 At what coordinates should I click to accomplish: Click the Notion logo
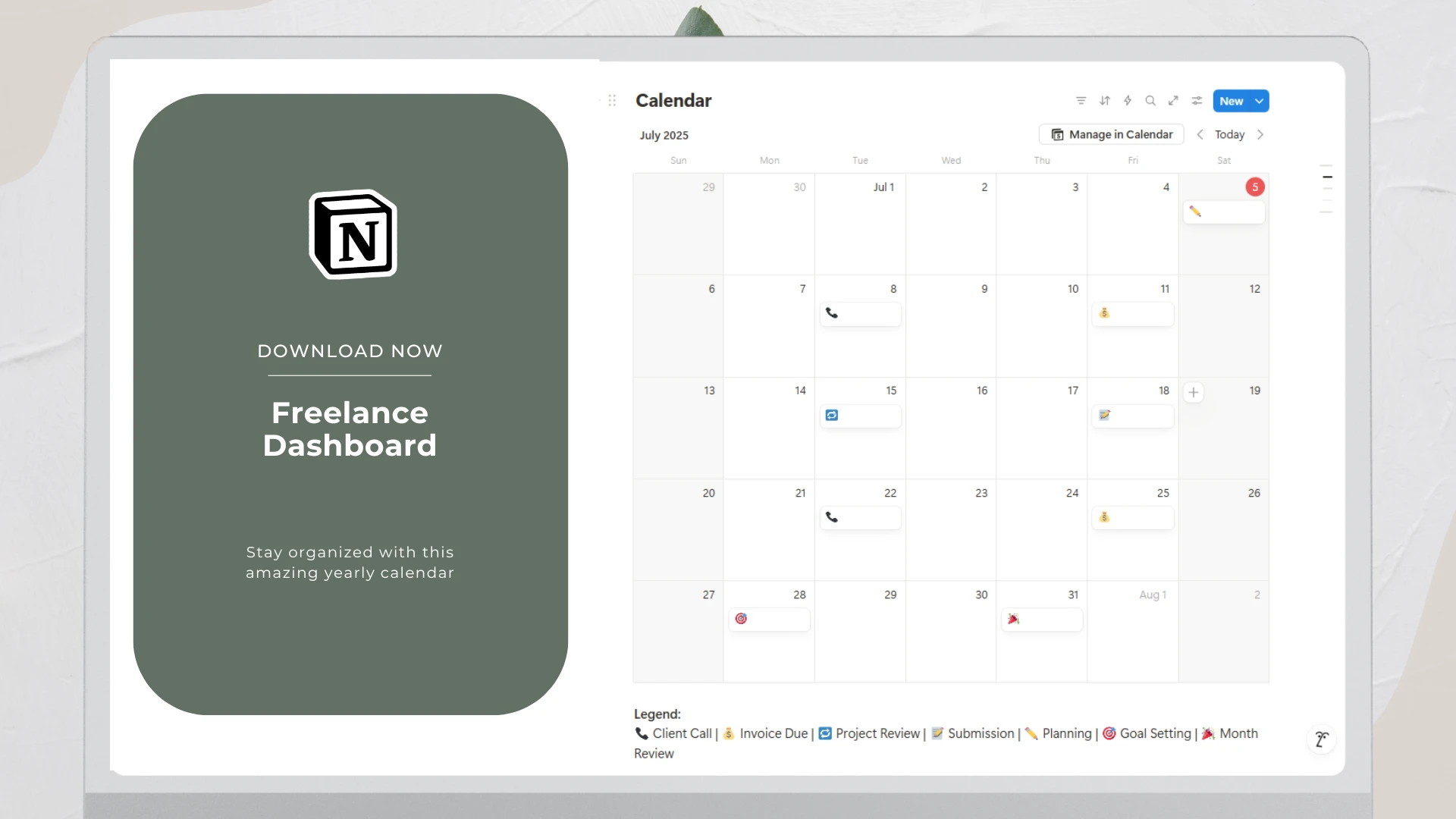[353, 234]
